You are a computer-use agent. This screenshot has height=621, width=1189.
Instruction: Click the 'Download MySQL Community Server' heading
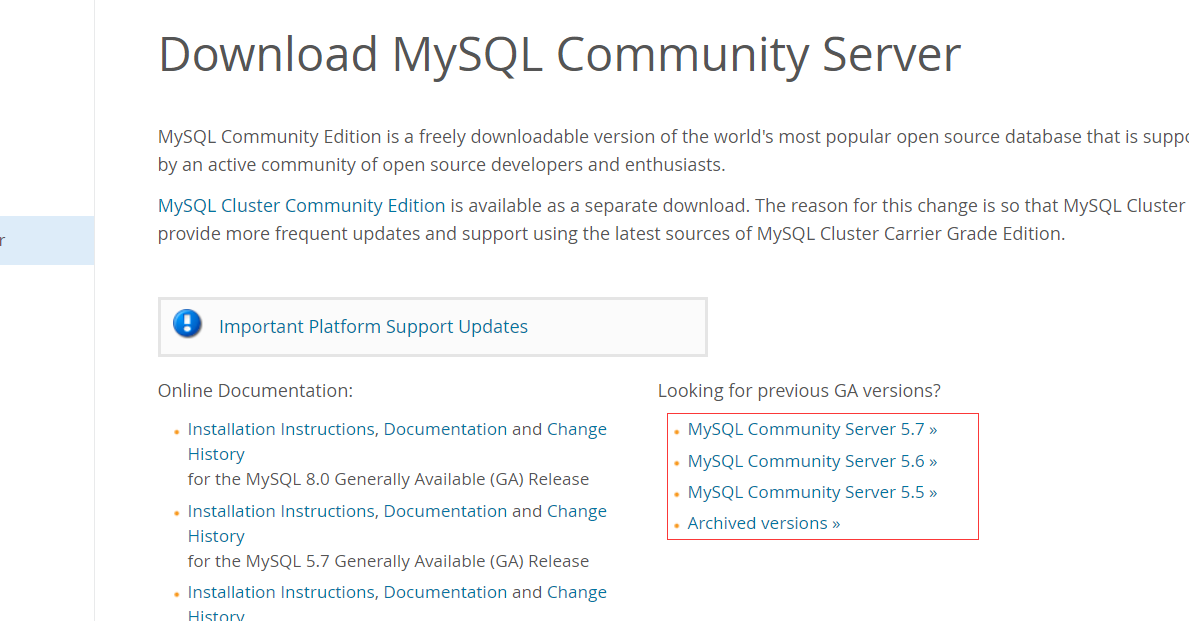tap(559, 55)
